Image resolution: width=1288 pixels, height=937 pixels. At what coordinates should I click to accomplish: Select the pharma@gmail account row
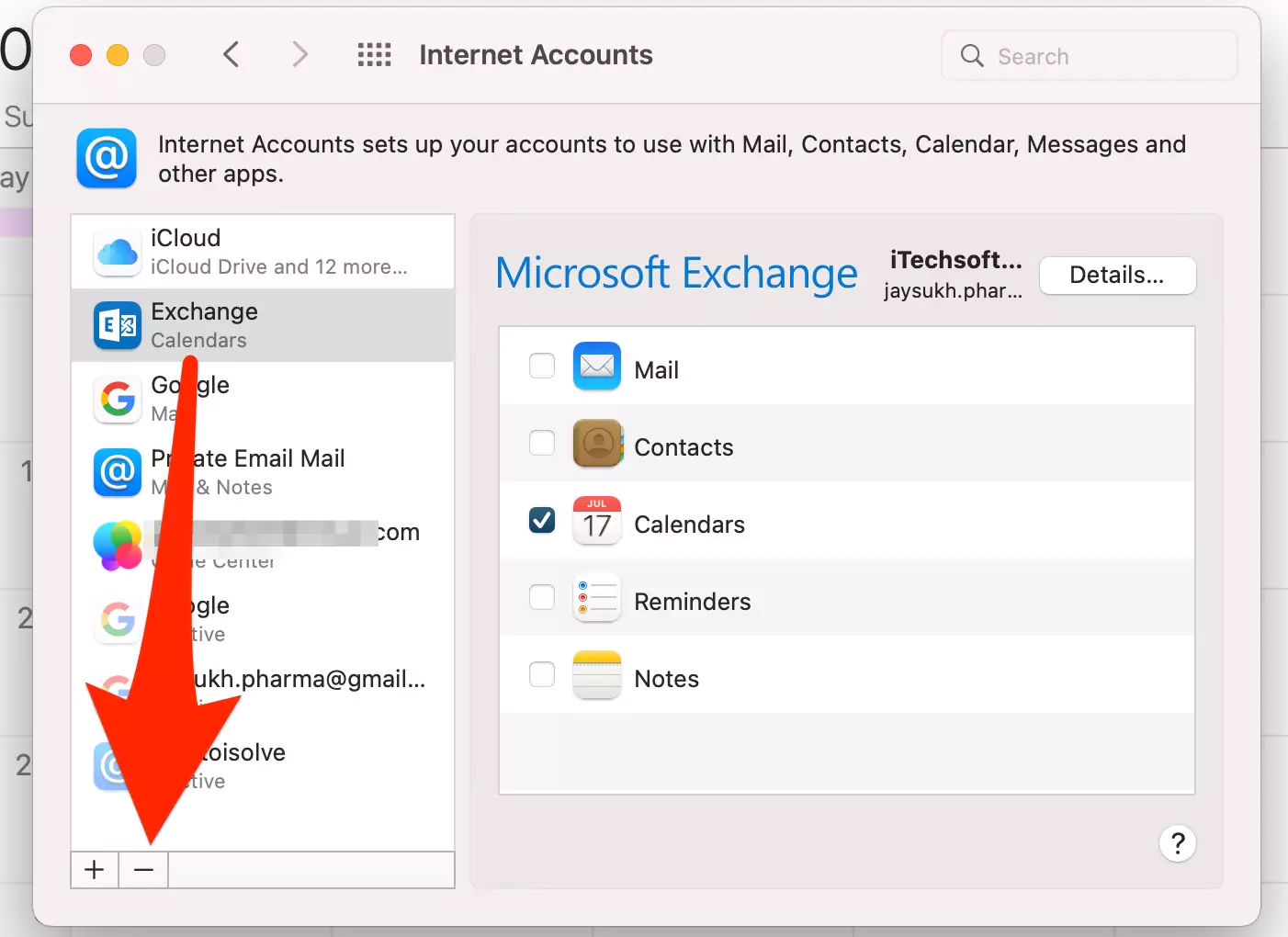(263, 693)
